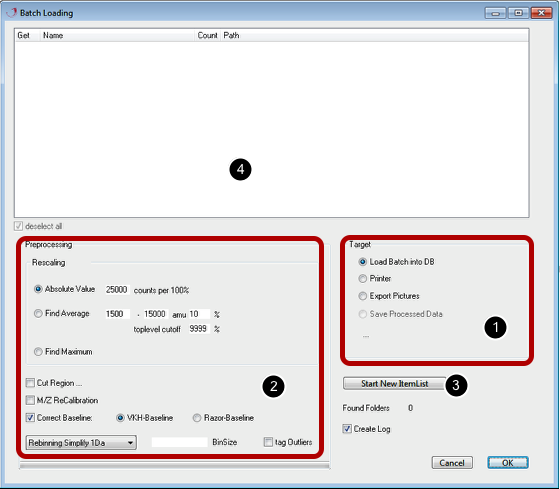Switch to Razor-Baseline correction
Screen dimensions: 560x489
[197, 418]
